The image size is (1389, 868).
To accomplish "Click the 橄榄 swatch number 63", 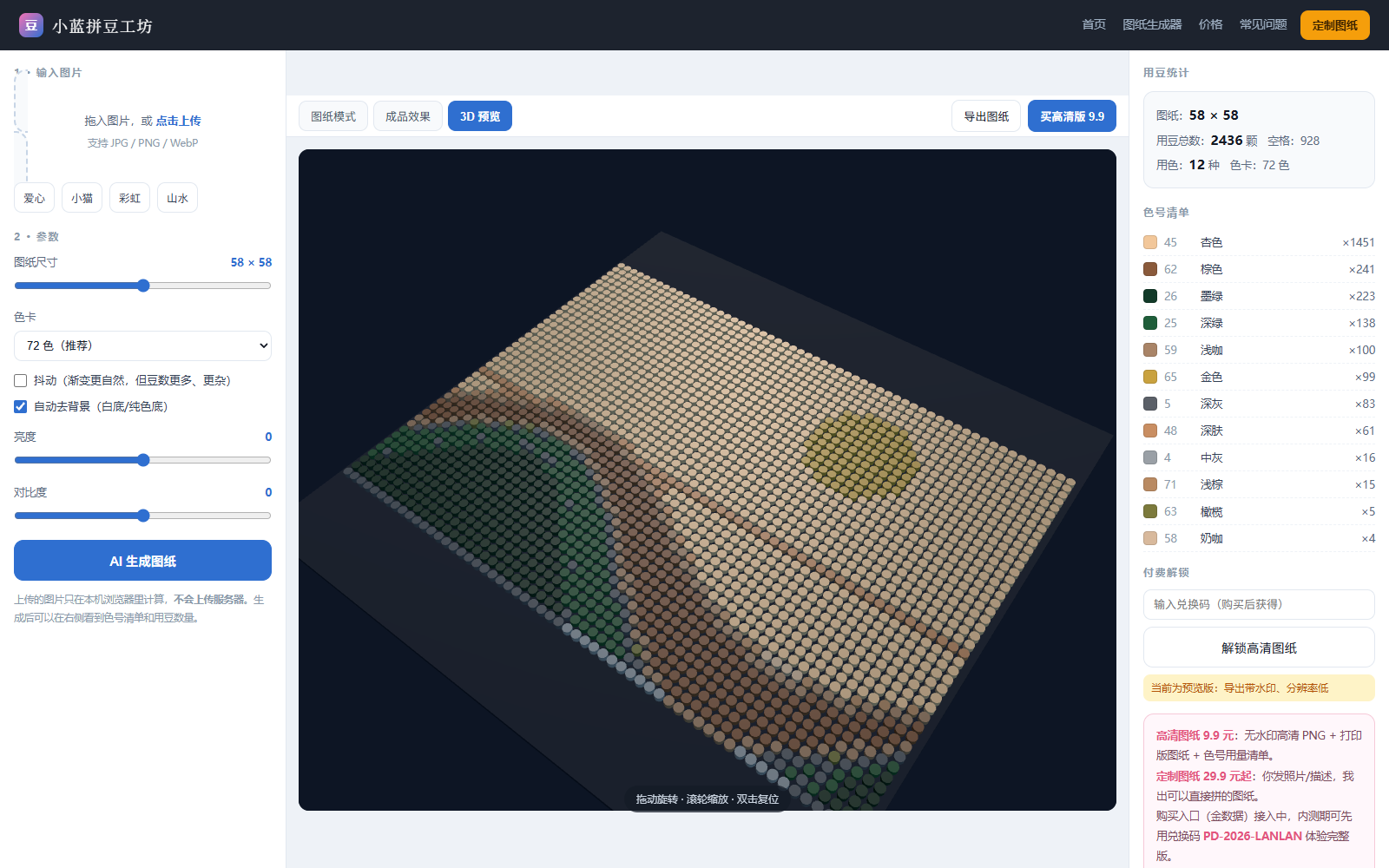I will point(1150,511).
